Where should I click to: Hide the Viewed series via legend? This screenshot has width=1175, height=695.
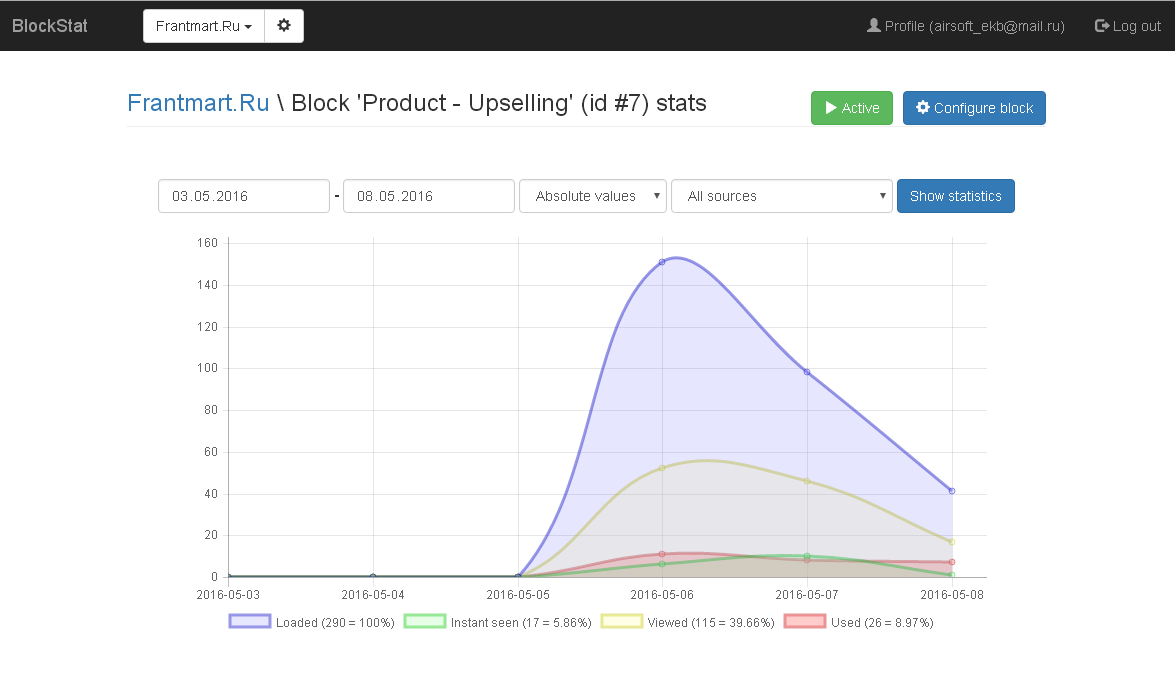click(x=621, y=622)
